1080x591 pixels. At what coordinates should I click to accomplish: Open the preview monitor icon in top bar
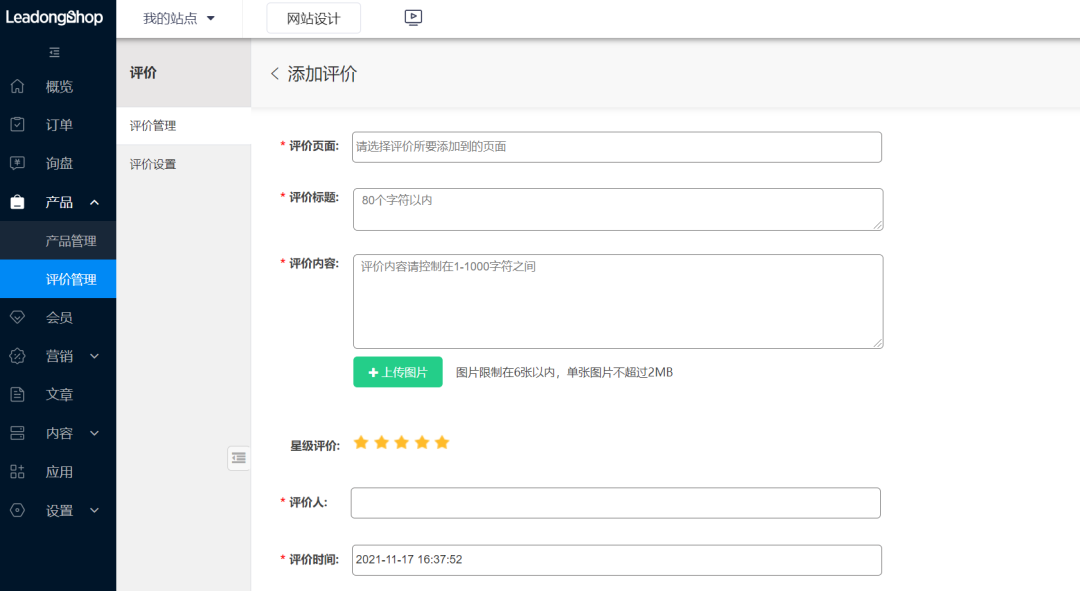413,18
